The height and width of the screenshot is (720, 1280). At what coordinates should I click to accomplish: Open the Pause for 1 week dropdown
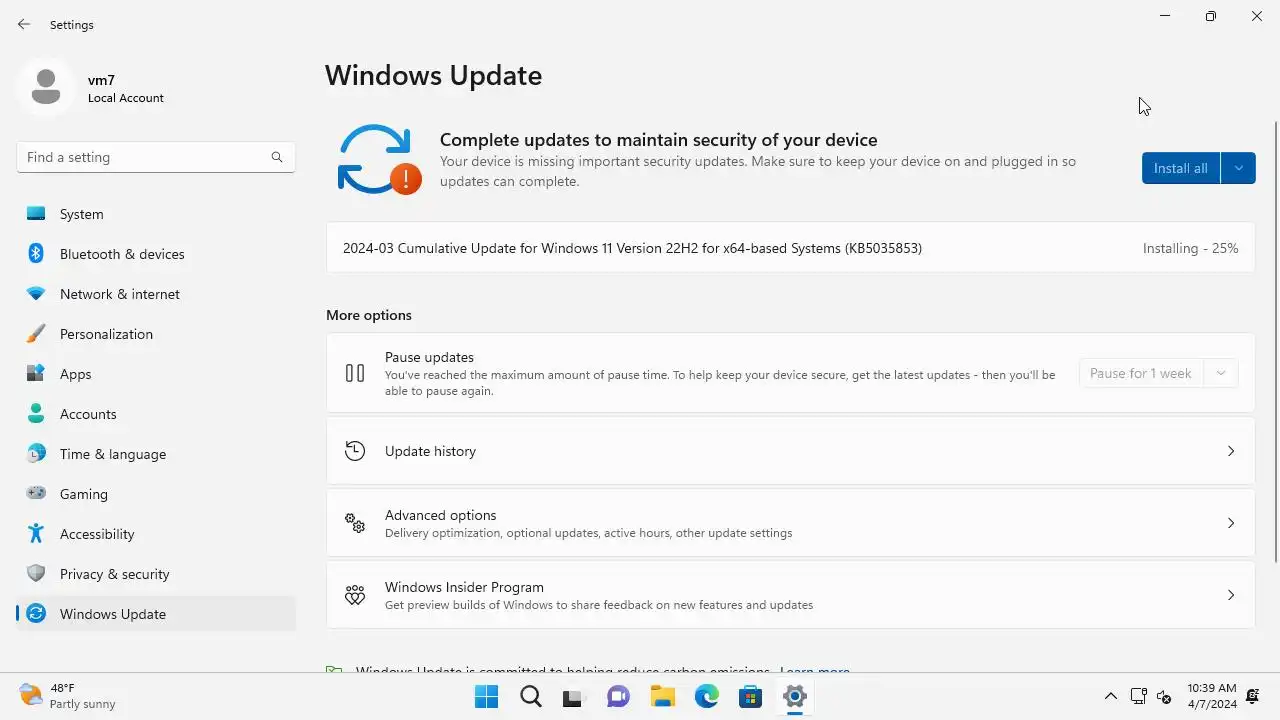point(1221,373)
